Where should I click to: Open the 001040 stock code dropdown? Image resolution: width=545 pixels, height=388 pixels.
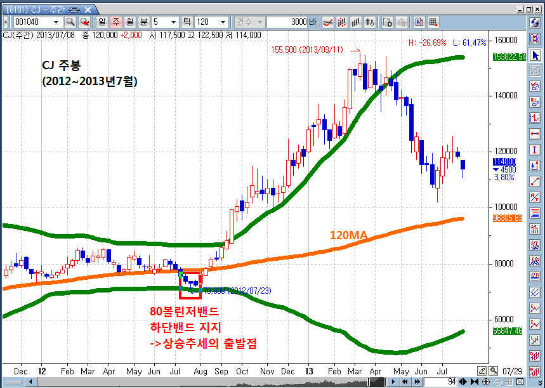pos(56,22)
